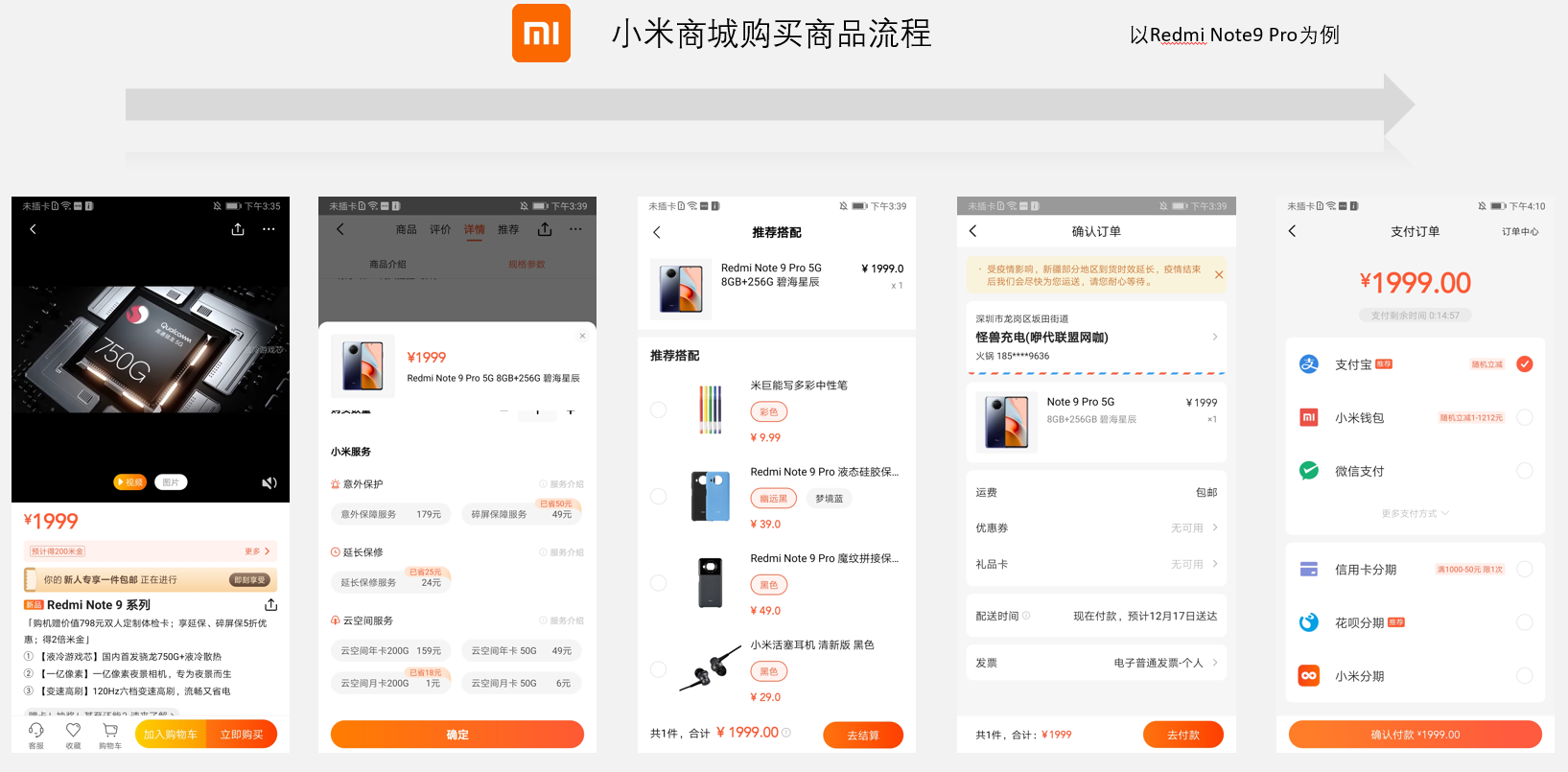Tap the share icon above product video
Viewport: 1568px width, 772px height.
point(238,229)
